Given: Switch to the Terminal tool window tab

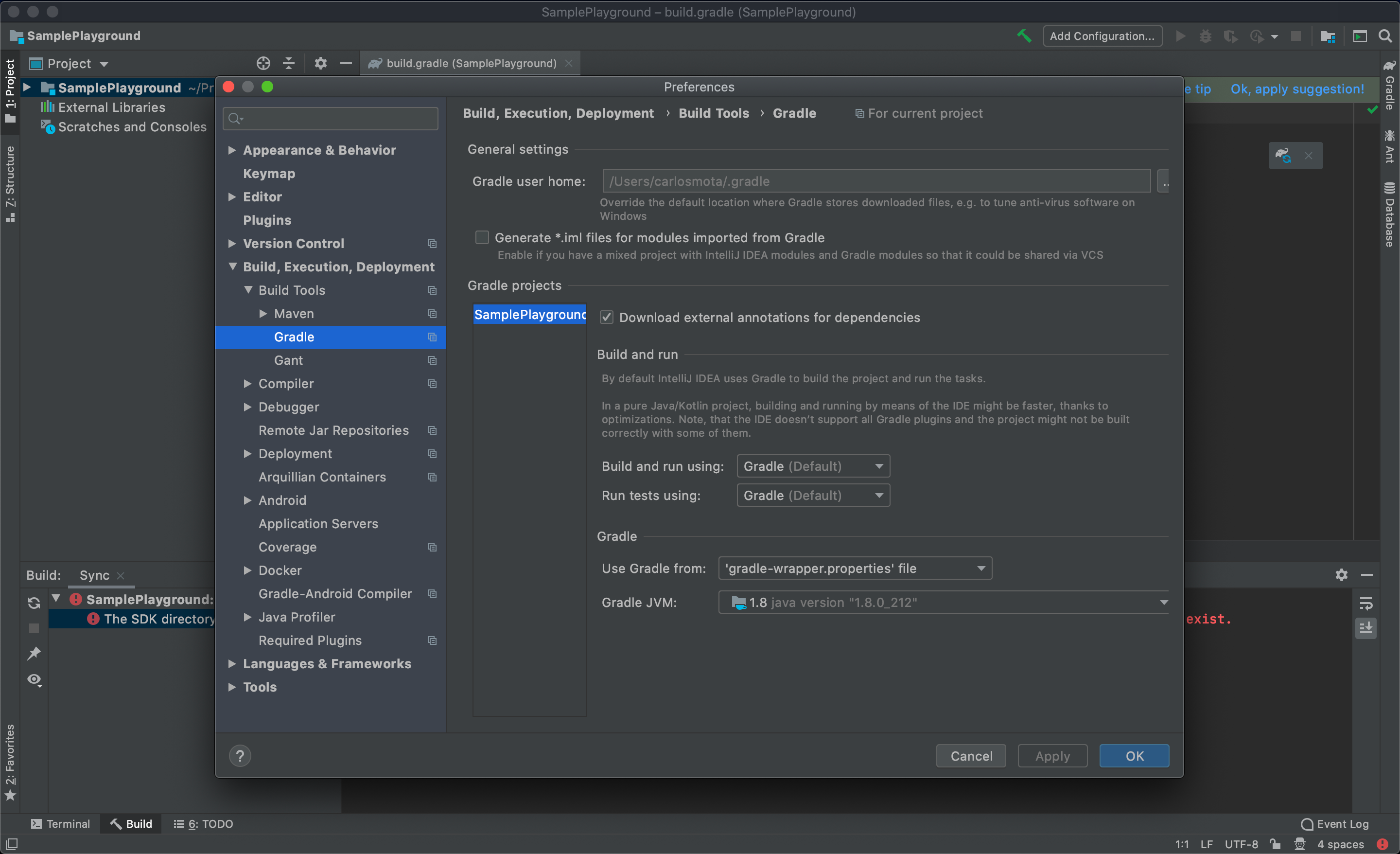Looking at the screenshot, I should [x=60, y=824].
